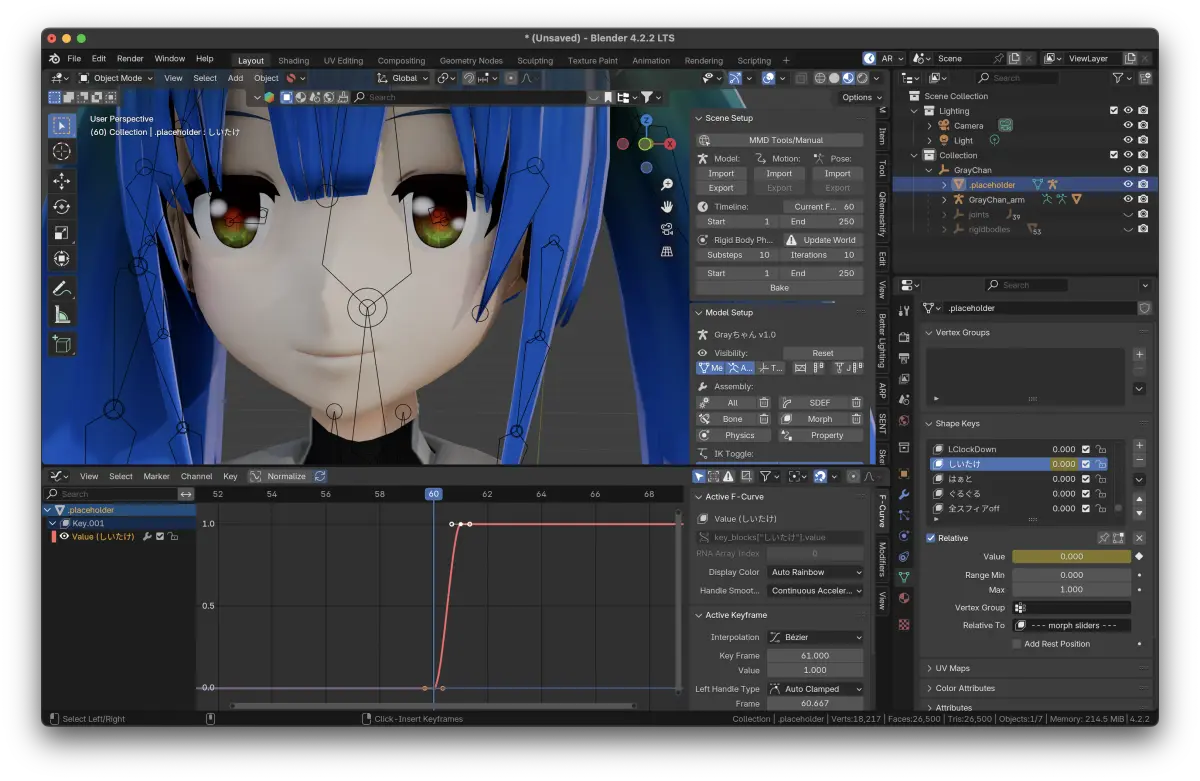Switch perspective/orthographic grid icon
The height and width of the screenshot is (781, 1200).
coord(667,251)
